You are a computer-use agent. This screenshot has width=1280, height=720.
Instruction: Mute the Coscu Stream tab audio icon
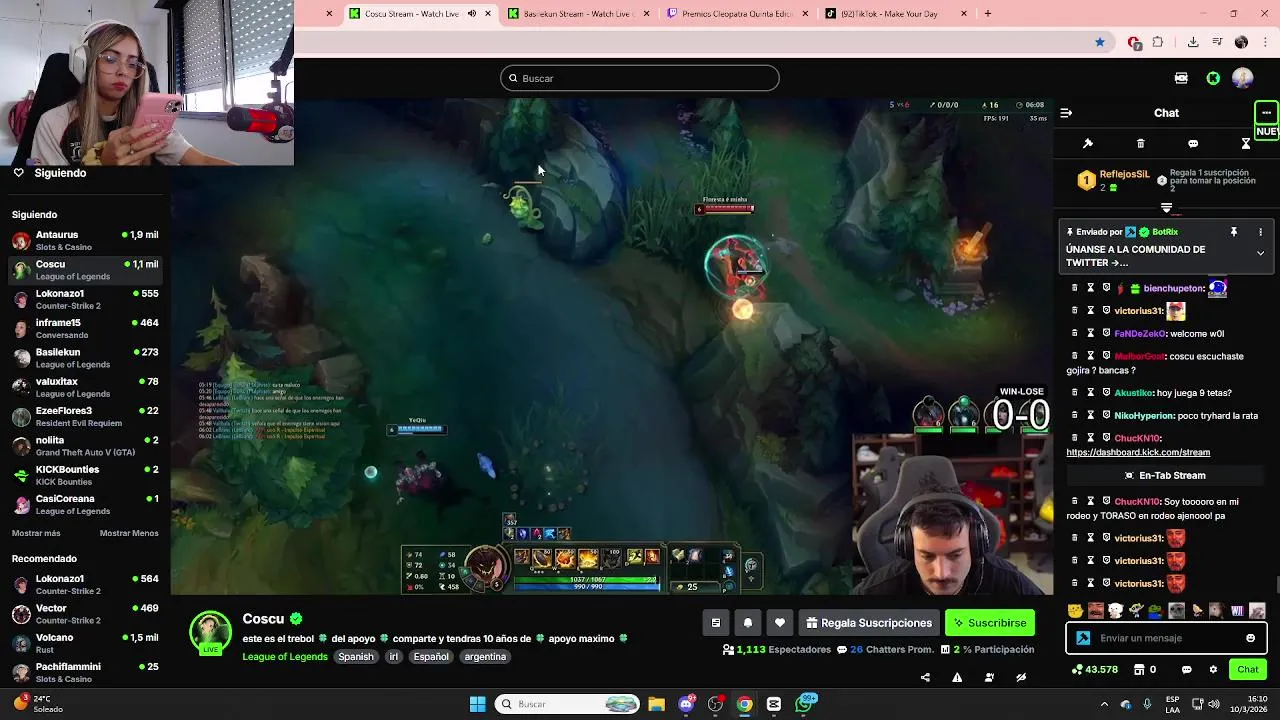(x=472, y=14)
